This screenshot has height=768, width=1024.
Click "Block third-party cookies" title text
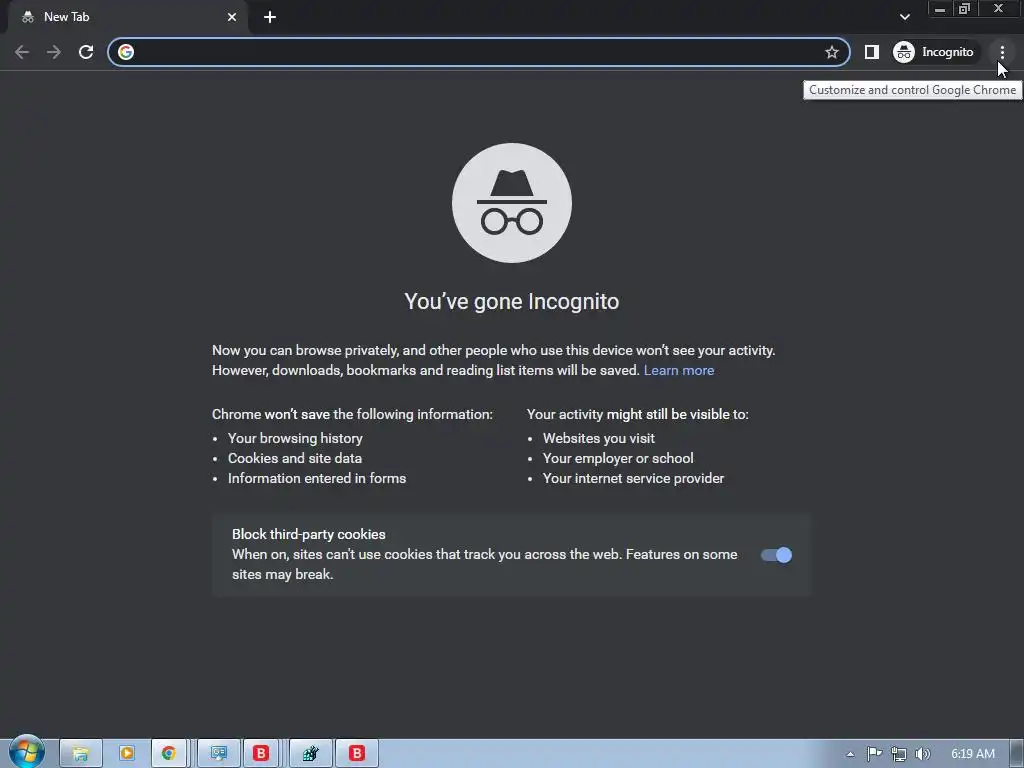point(309,534)
